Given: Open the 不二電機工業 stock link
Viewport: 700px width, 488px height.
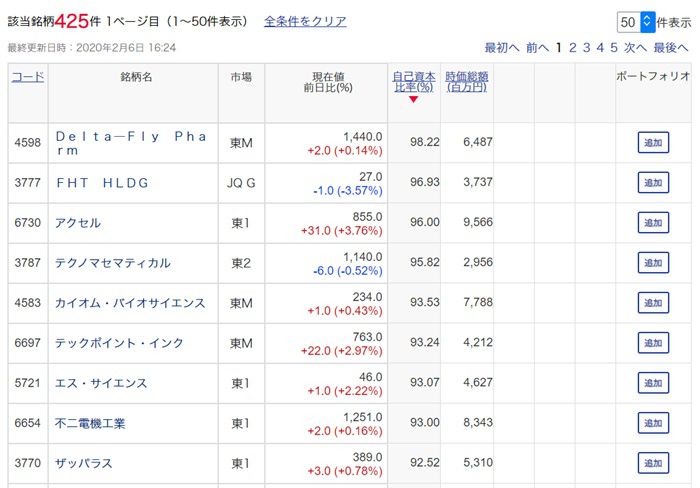Looking at the screenshot, I should (x=90, y=423).
